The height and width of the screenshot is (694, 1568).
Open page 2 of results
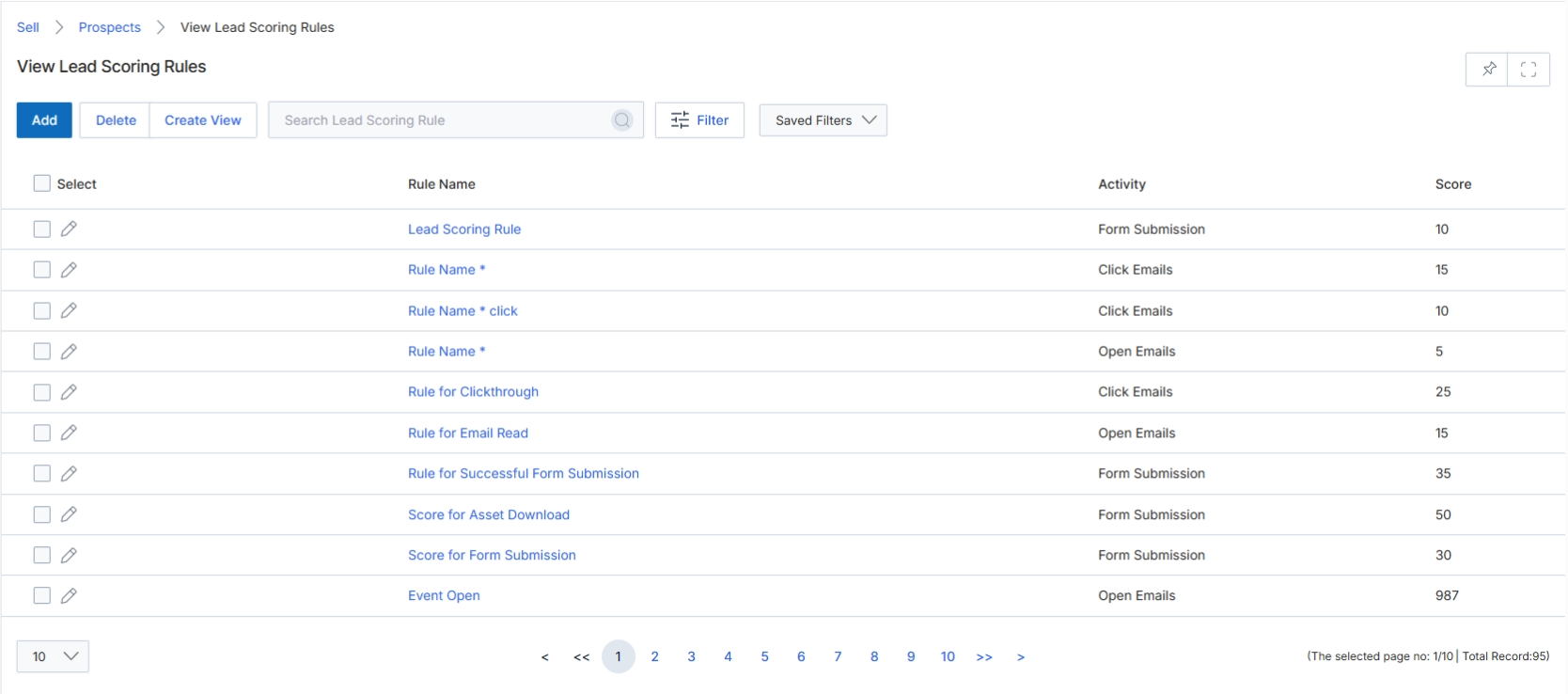654,656
